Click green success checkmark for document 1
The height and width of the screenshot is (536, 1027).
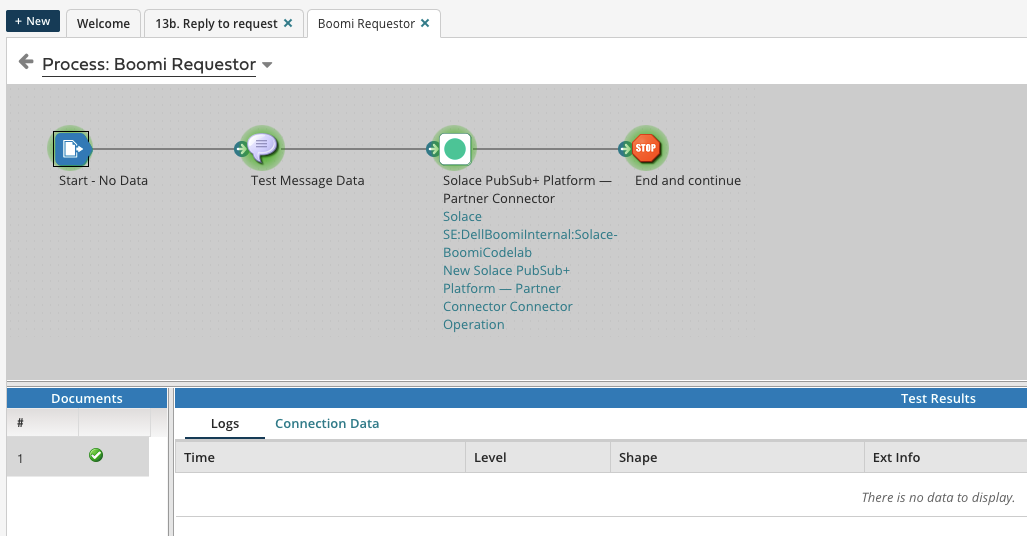pos(96,455)
